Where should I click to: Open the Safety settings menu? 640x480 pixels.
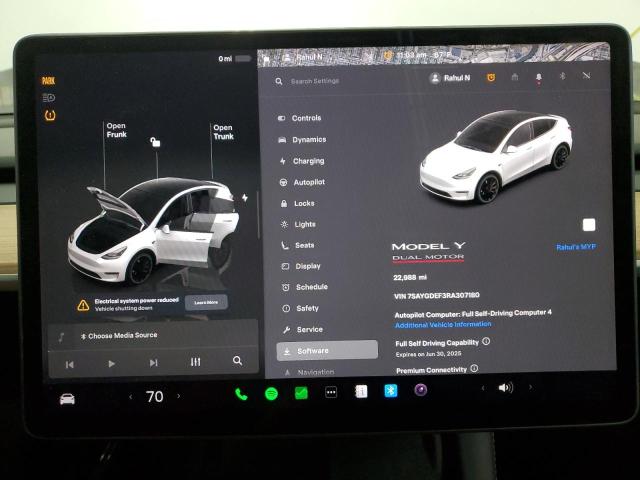(301, 309)
